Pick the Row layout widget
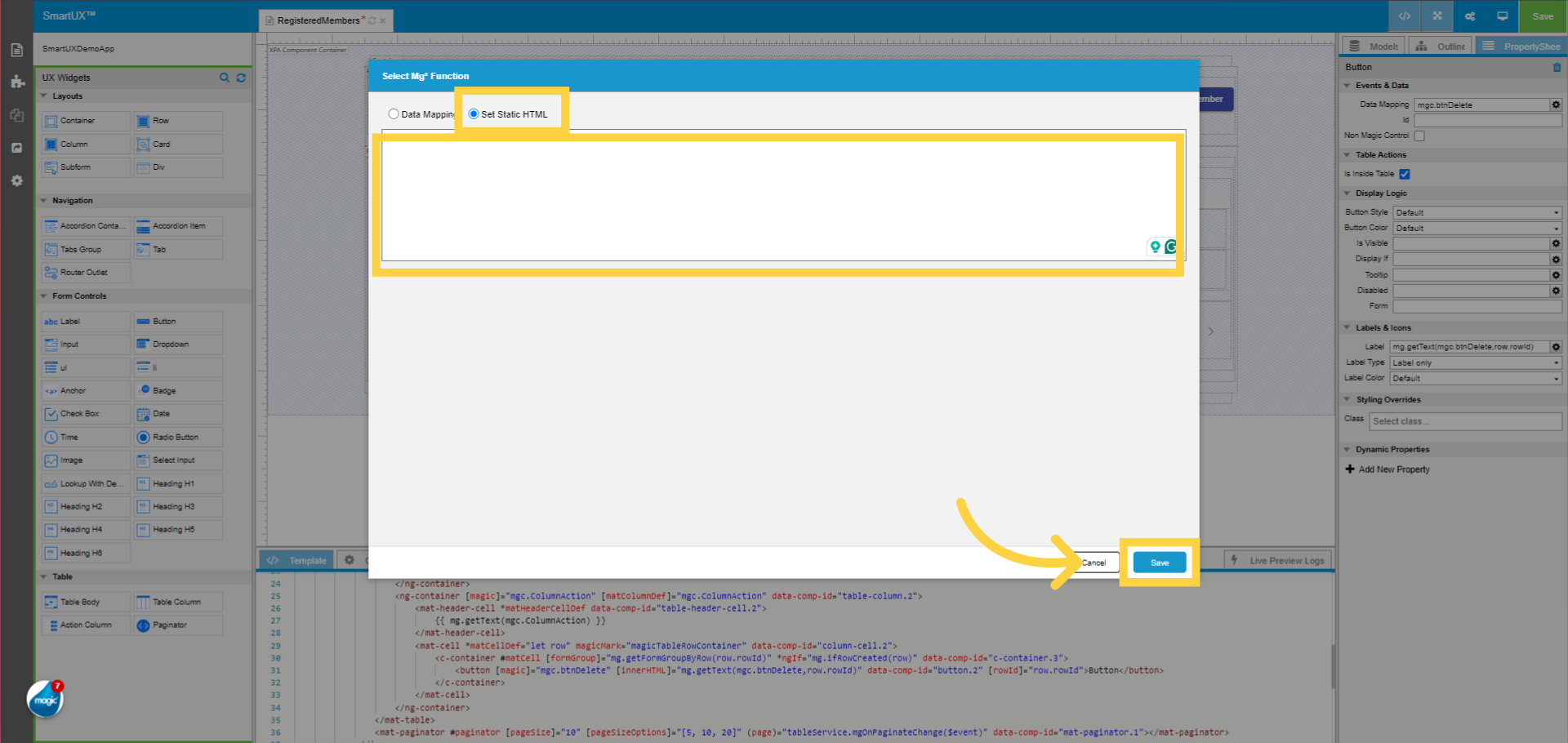Viewport: 1568px width, 743px height. point(178,121)
